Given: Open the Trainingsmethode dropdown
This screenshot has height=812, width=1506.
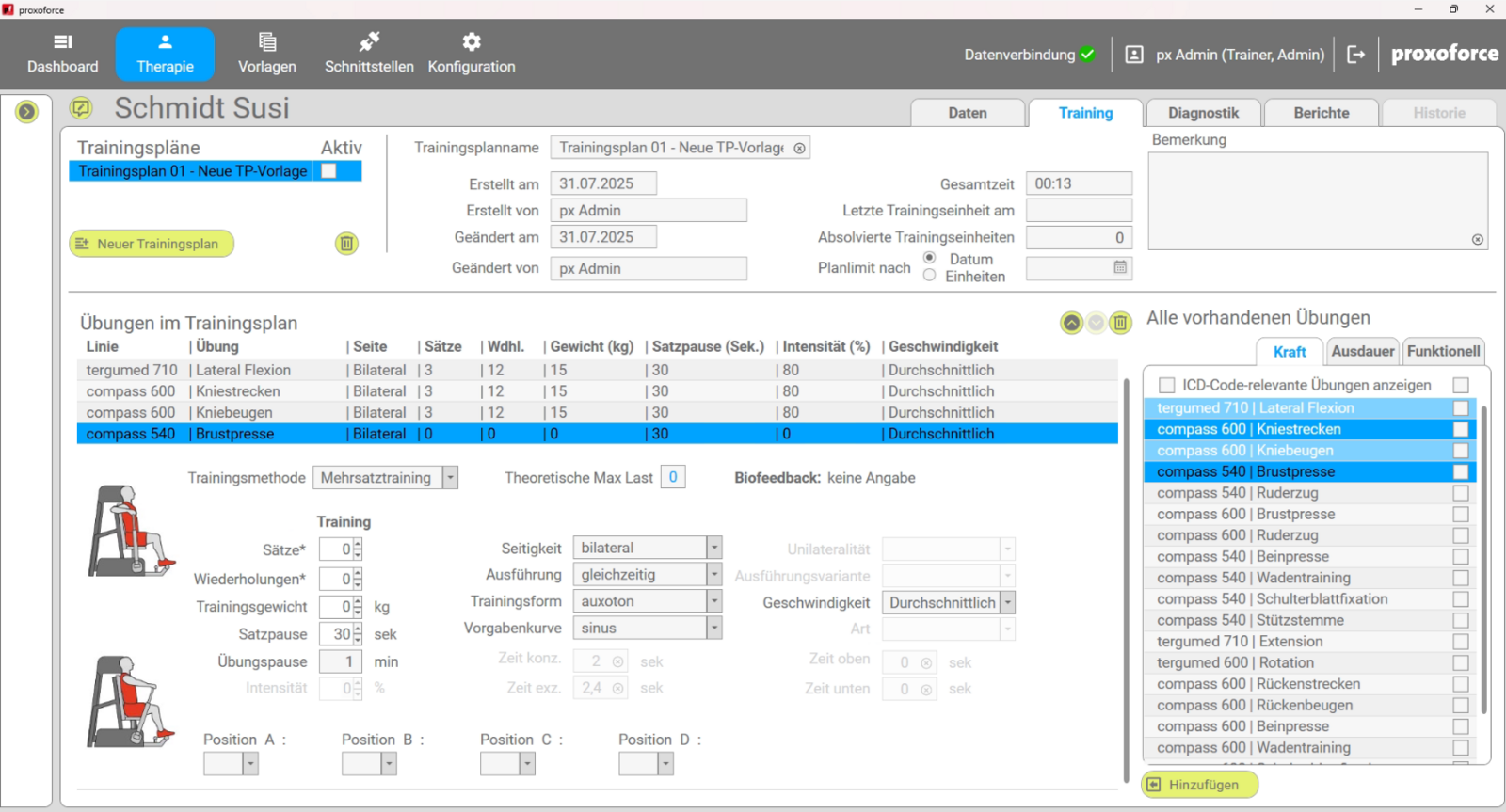Looking at the screenshot, I should coord(450,478).
